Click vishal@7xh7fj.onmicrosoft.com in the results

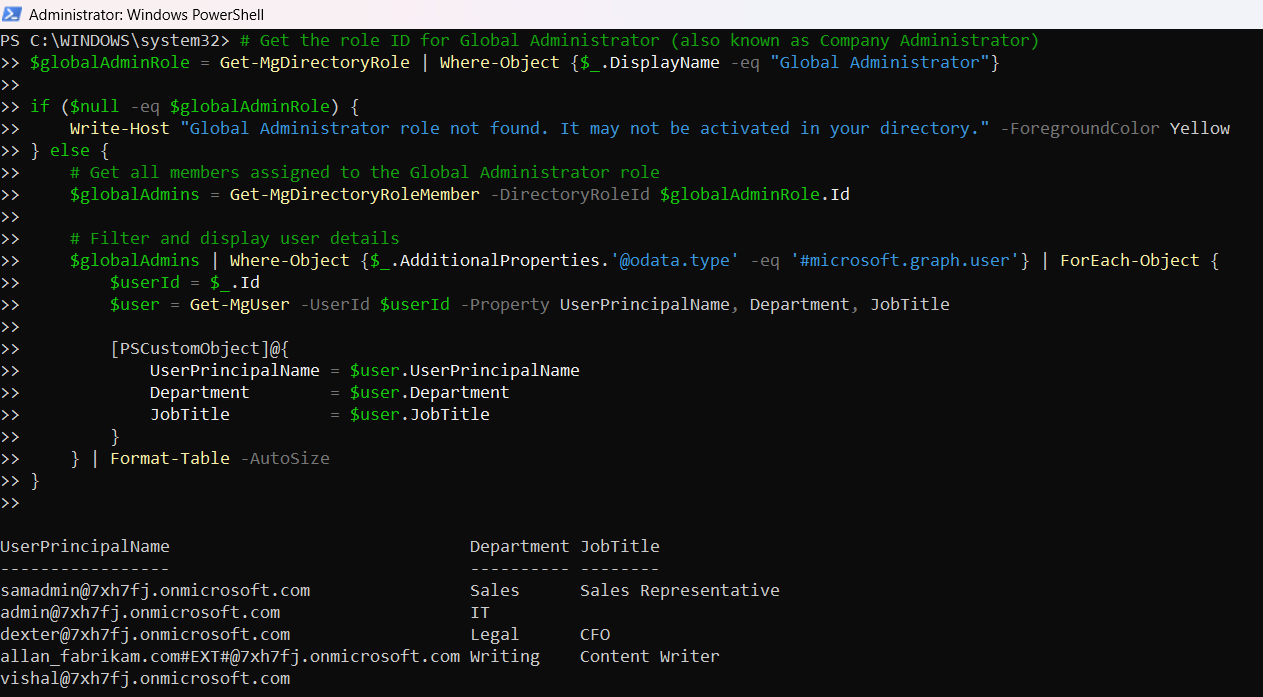[x=145, y=678]
